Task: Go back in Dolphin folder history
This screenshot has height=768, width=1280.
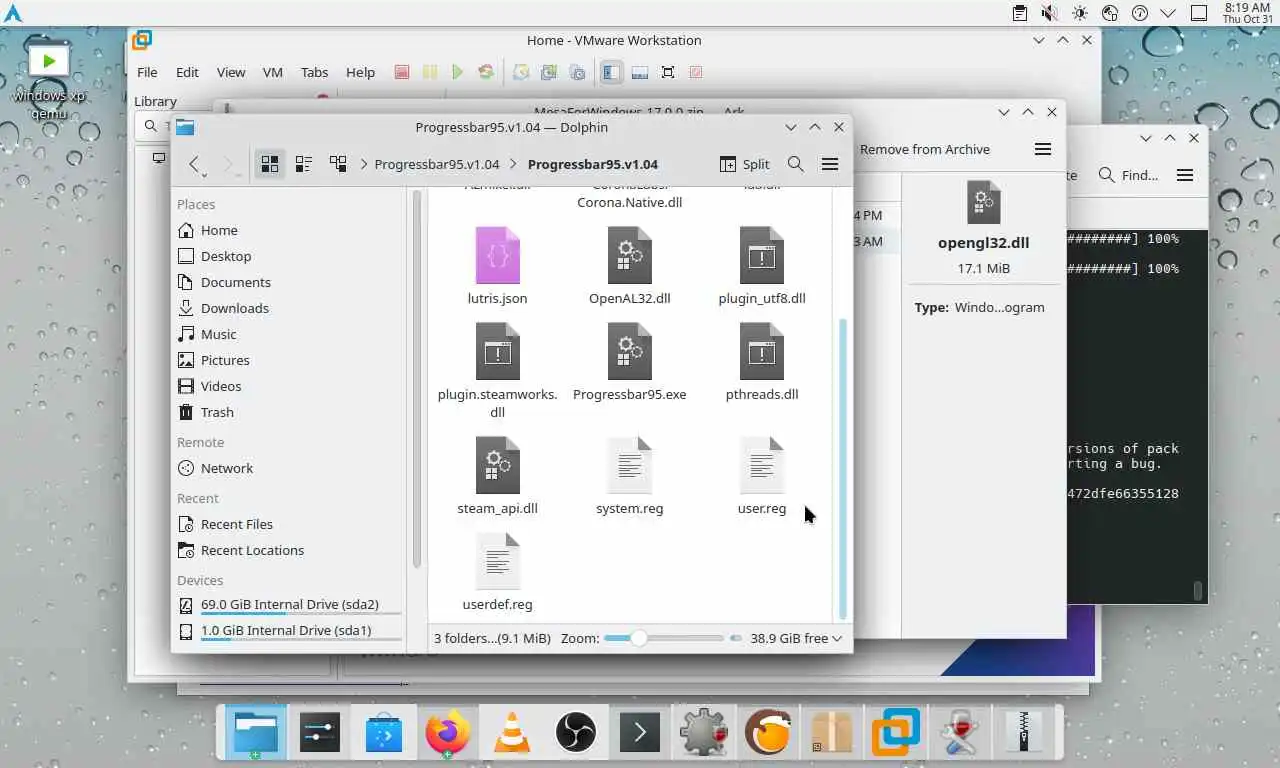Action: (x=195, y=164)
